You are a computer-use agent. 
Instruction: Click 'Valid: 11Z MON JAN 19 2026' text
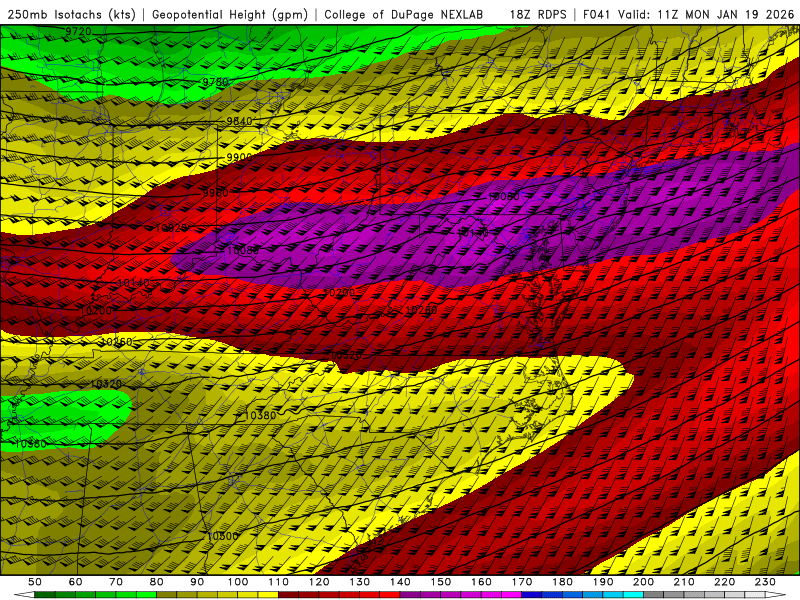(x=706, y=15)
